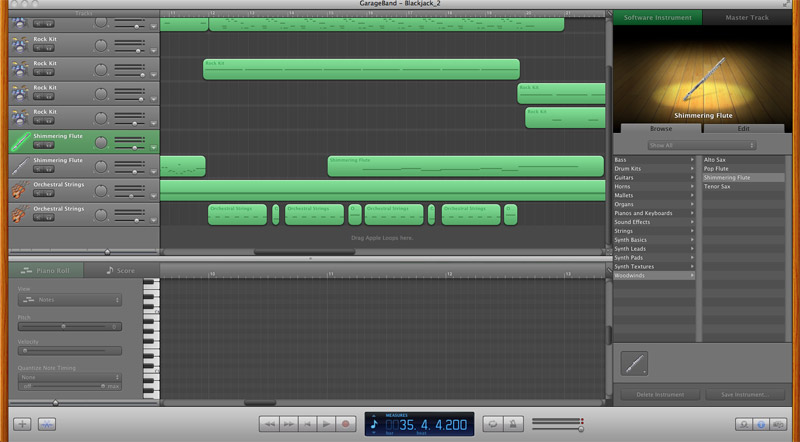Click the selected Shimmering Flute track's flute icon
Image resolution: width=800 pixels, height=442 pixels.
[x=20, y=141]
